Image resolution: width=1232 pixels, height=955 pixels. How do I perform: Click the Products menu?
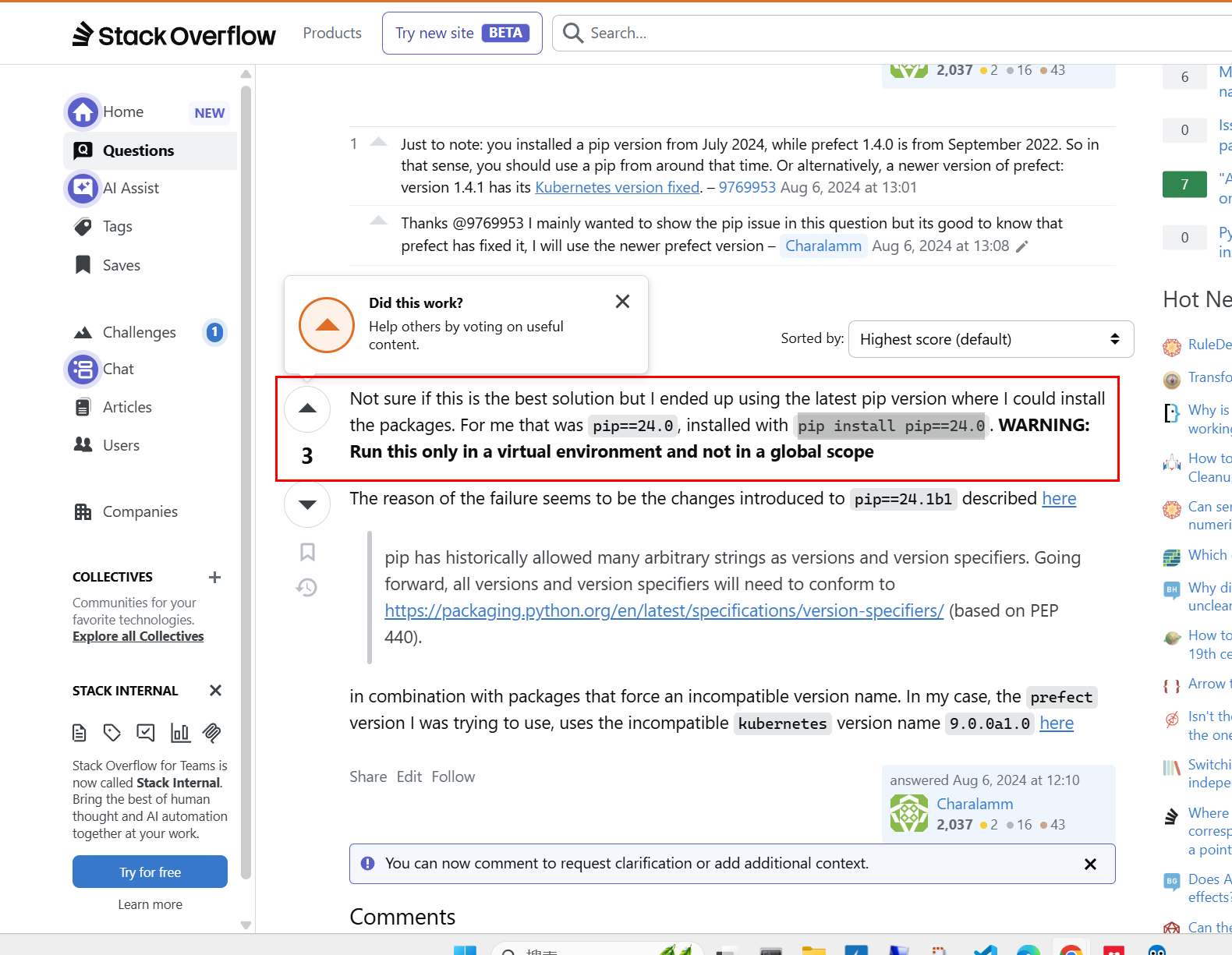(x=332, y=33)
